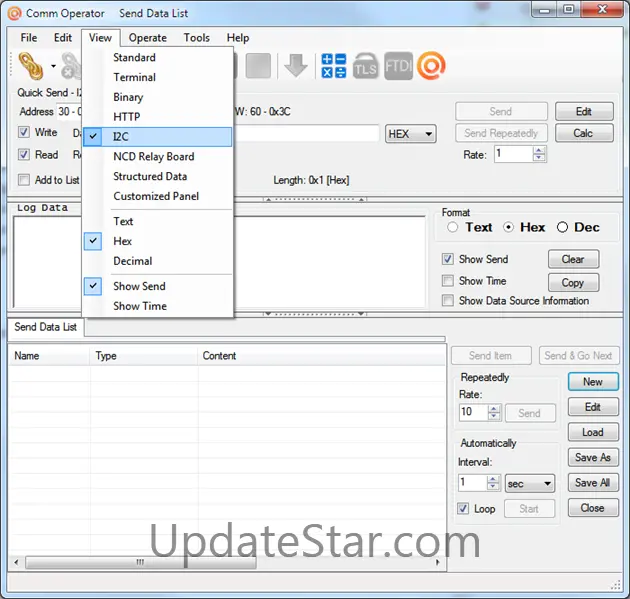Click the orange @ toolbar icon
Viewport: 630px width, 599px height.
pos(431,66)
